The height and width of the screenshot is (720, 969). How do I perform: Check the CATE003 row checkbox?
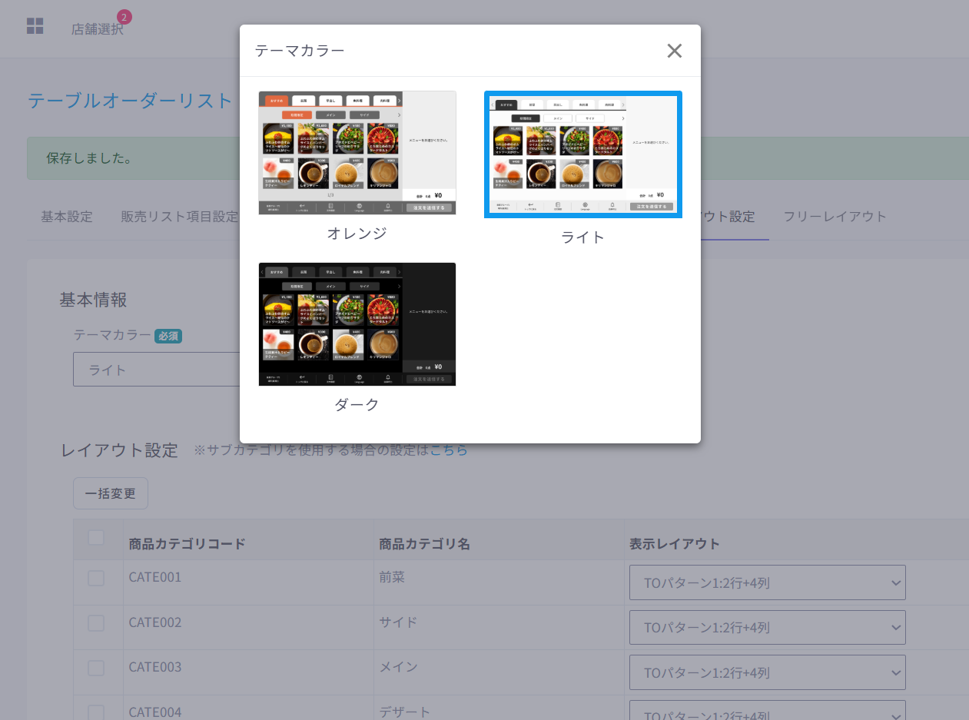click(96, 667)
